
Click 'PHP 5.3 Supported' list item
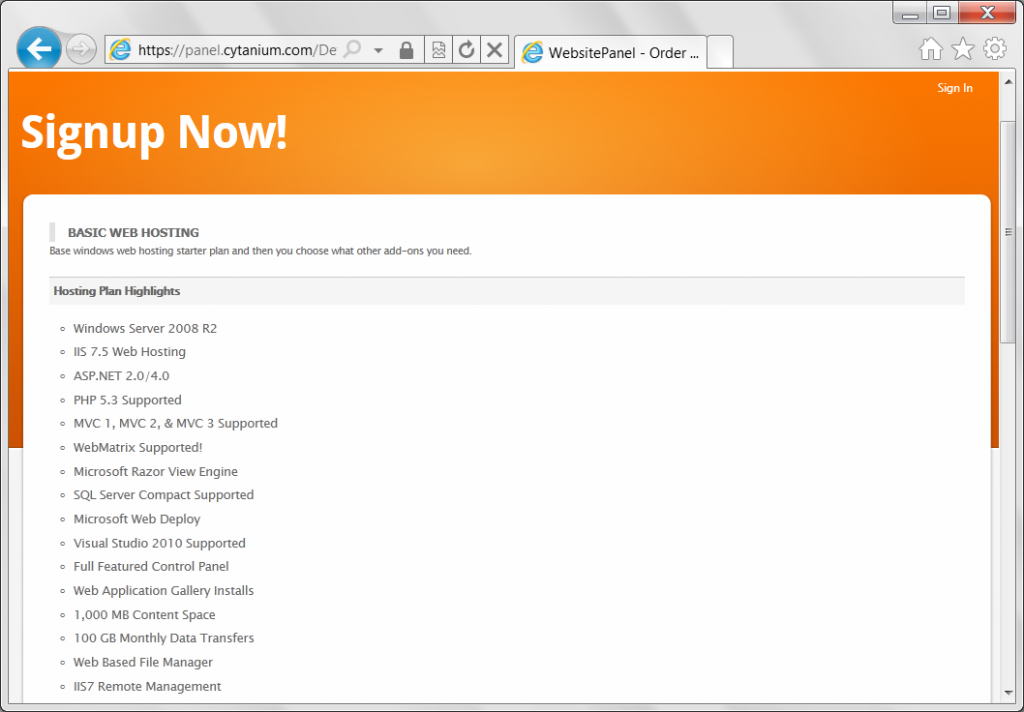tap(127, 400)
